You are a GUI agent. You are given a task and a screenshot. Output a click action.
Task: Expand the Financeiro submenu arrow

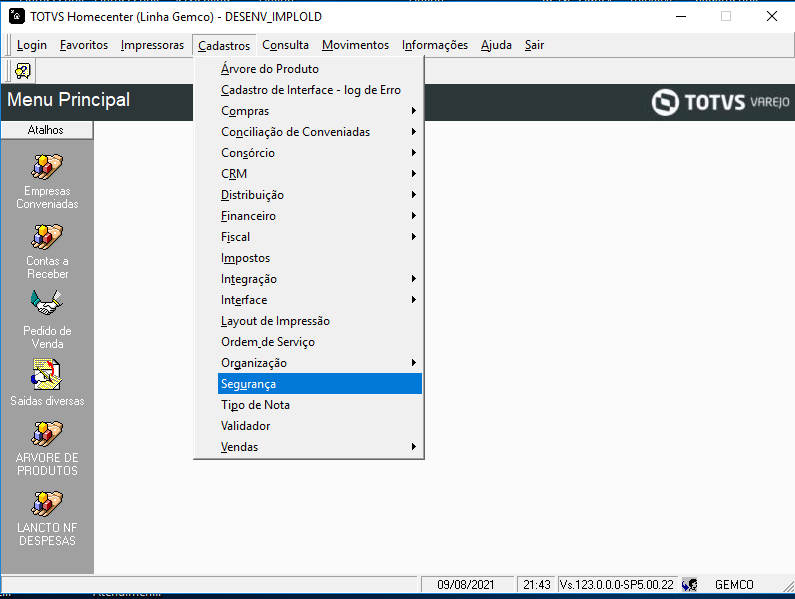coord(414,216)
